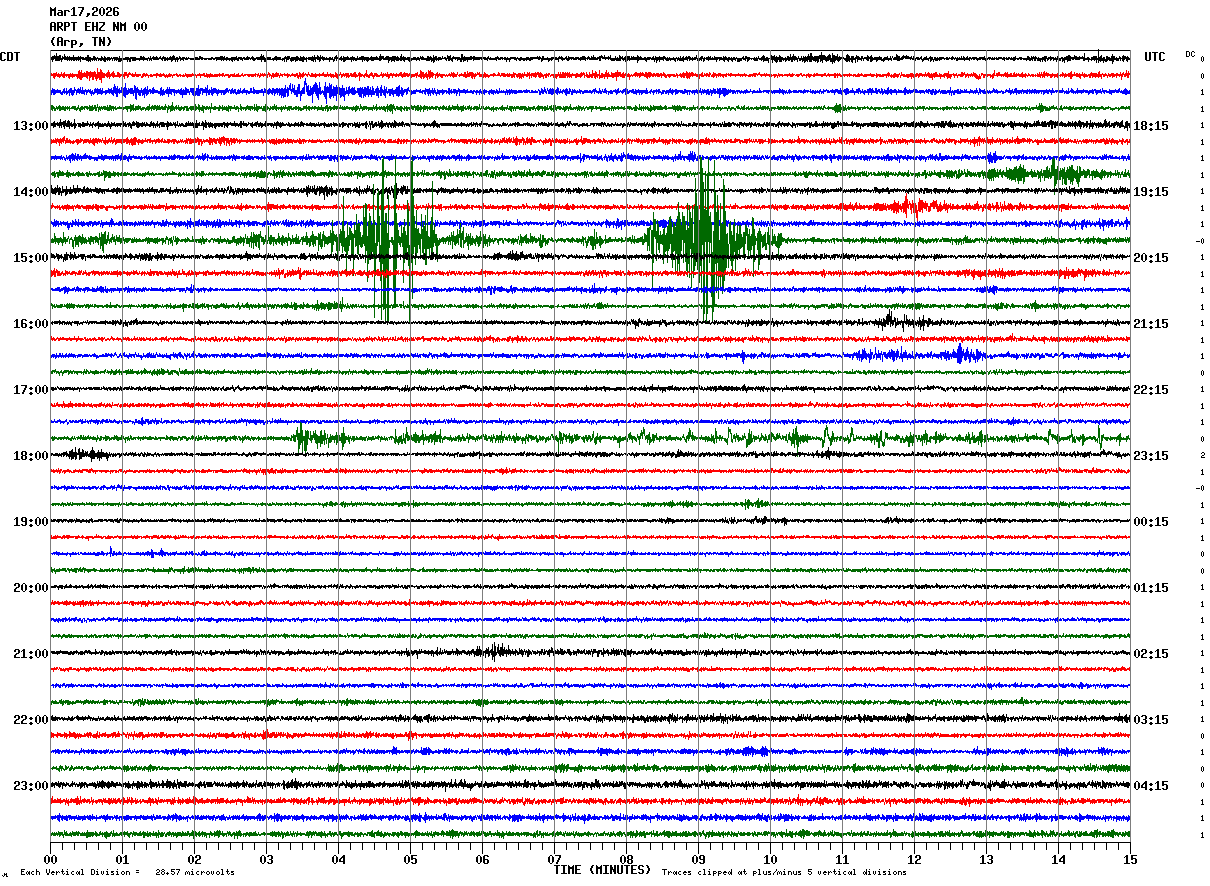Select the 17:00 CDT time label
The height and width of the screenshot is (886, 1210).
point(30,390)
